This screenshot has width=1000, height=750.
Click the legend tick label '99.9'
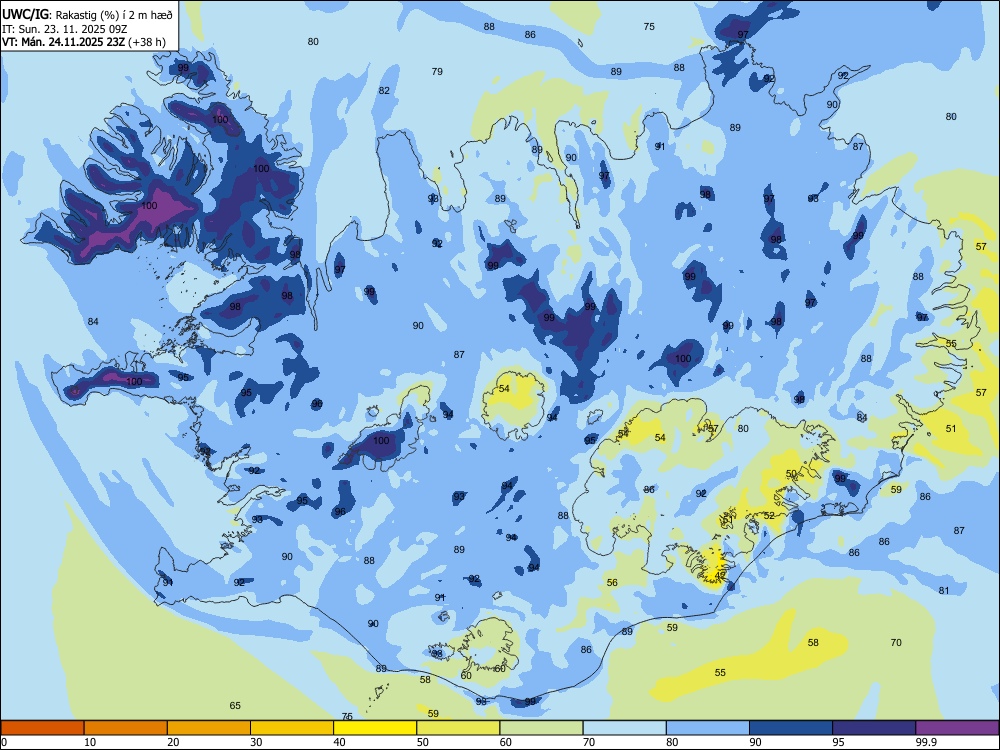[926, 742]
